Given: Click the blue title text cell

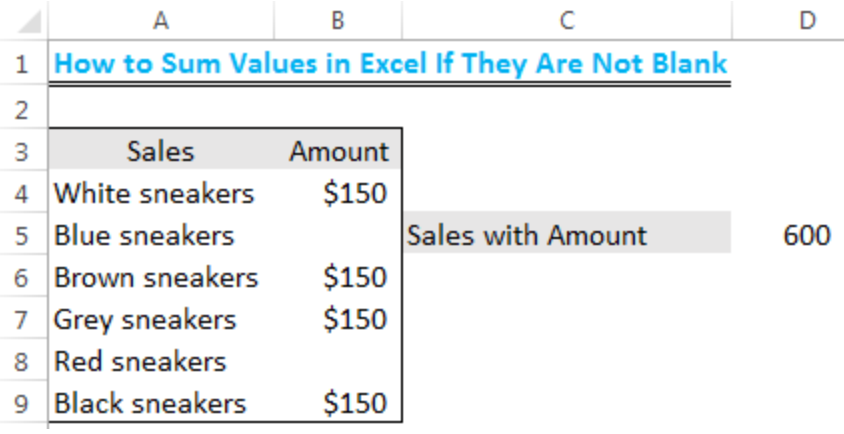Looking at the screenshot, I should click(390, 64).
